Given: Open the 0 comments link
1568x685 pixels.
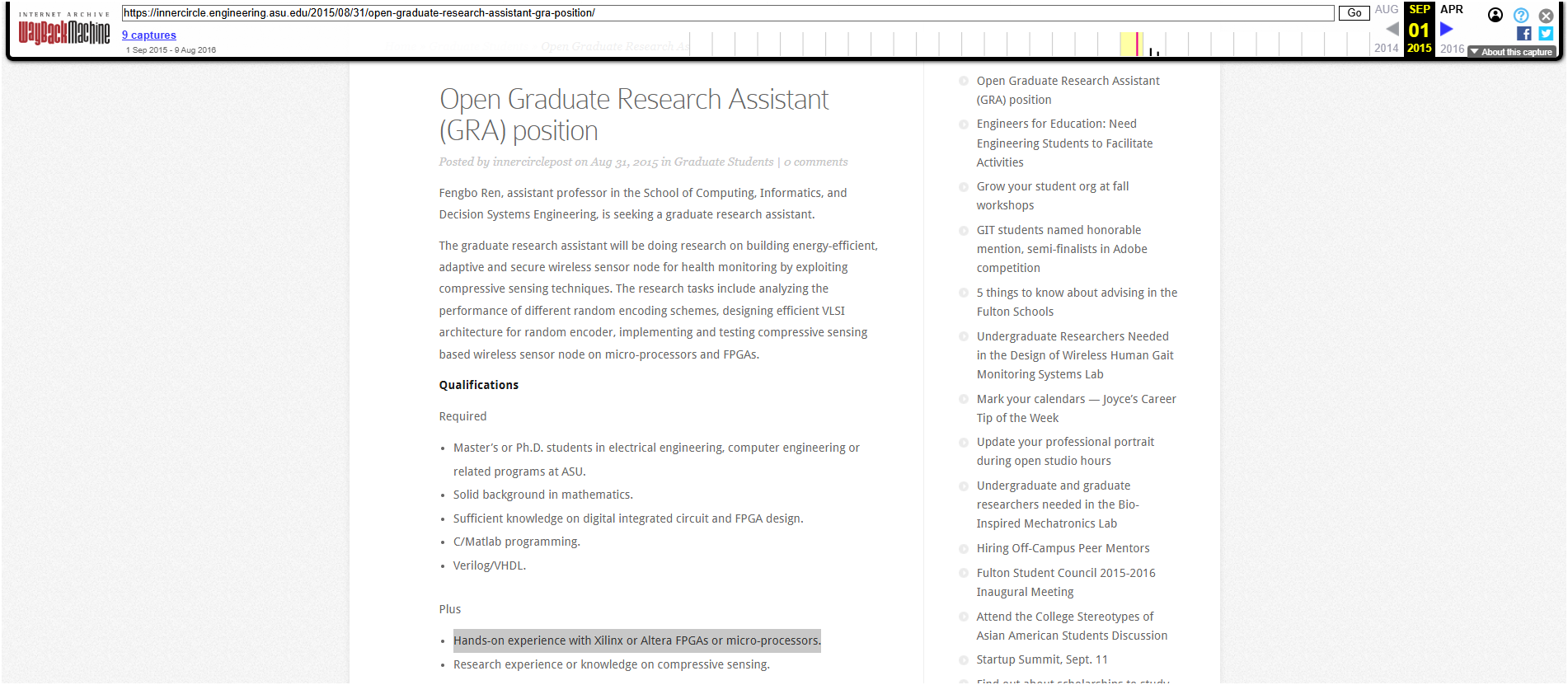Looking at the screenshot, I should click(x=815, y=162).
